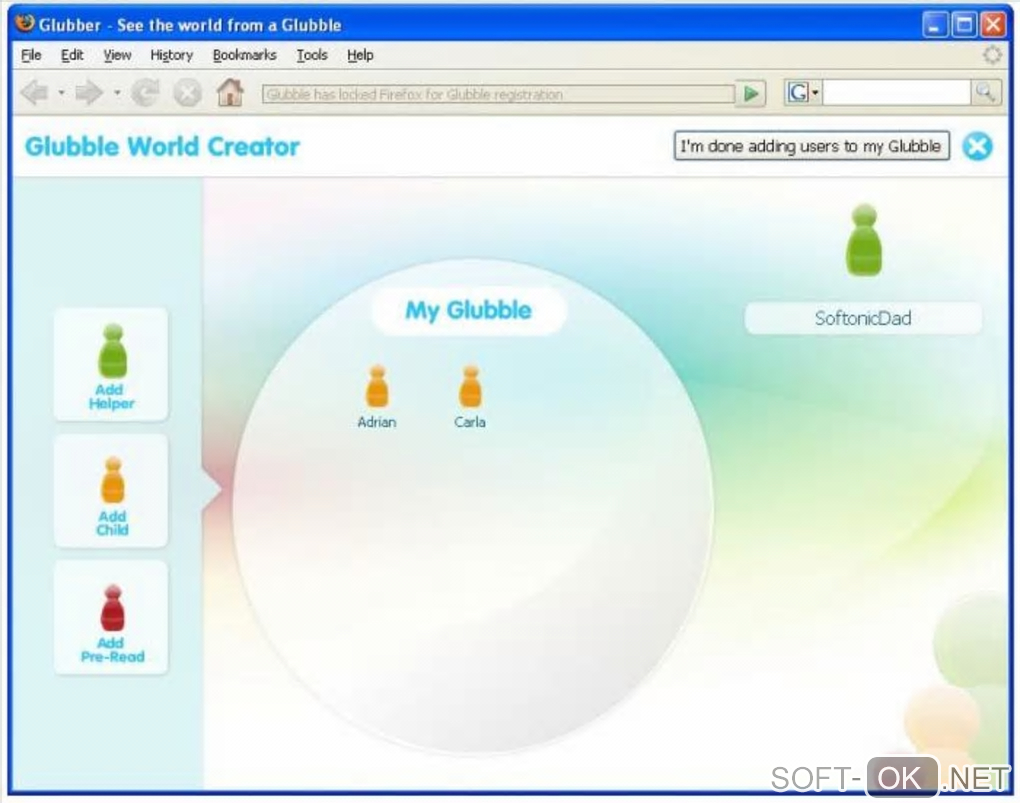Click the Stop loading icon
The width and height of the screenshot is (1020, 803).
click(x=187, y=93)
